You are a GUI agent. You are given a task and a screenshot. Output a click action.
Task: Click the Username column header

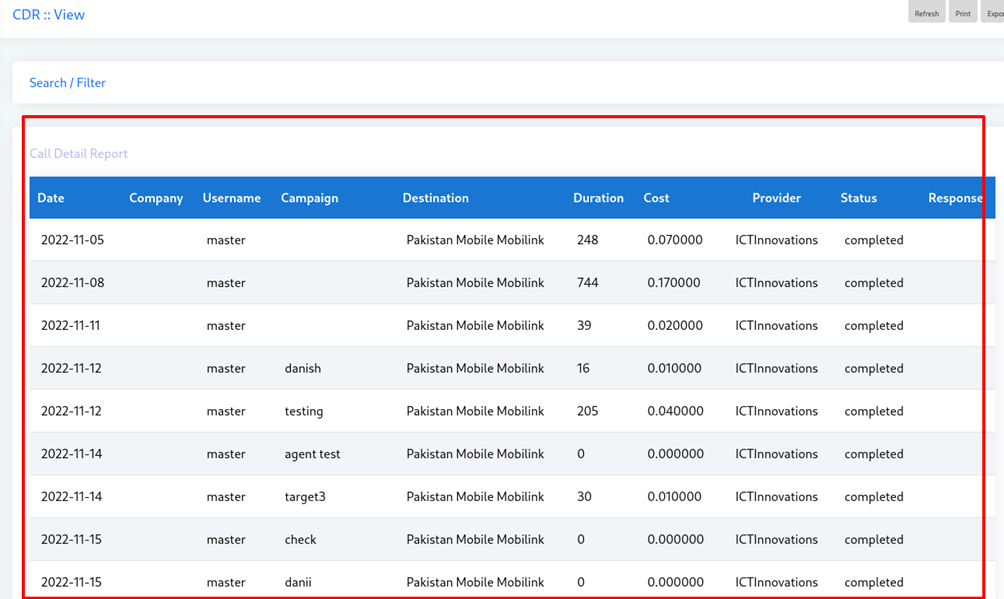pyautogui.click(x=232, y=198)
